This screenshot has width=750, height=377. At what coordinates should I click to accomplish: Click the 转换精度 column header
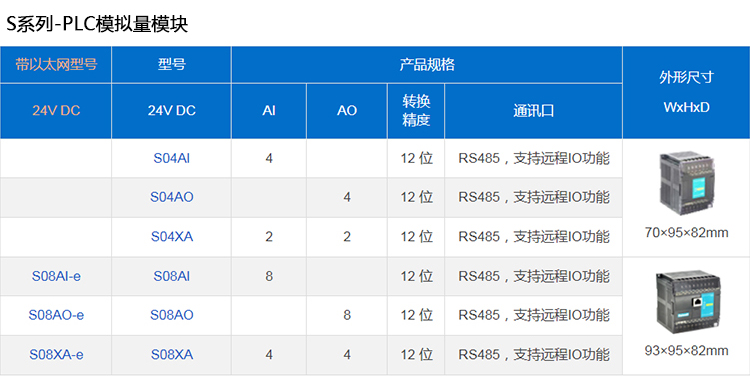pyautogui.click(x=416, y=111)
